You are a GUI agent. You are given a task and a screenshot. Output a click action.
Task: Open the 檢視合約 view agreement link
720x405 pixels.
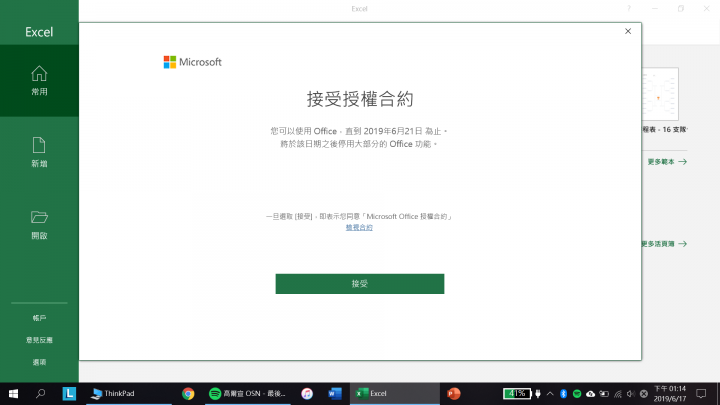click(359, 227)
